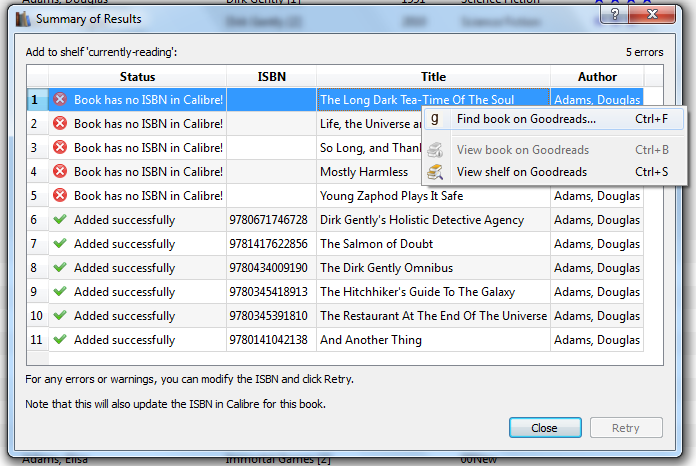Click the ISBN cell for Young Zaphod Plays It Safe
The image size is (696, 466).
point(272,195)
